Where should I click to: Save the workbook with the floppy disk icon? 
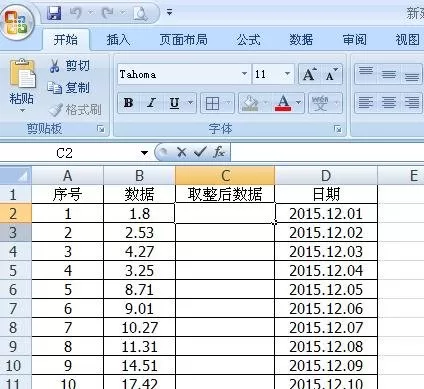[x=54, y=13]
